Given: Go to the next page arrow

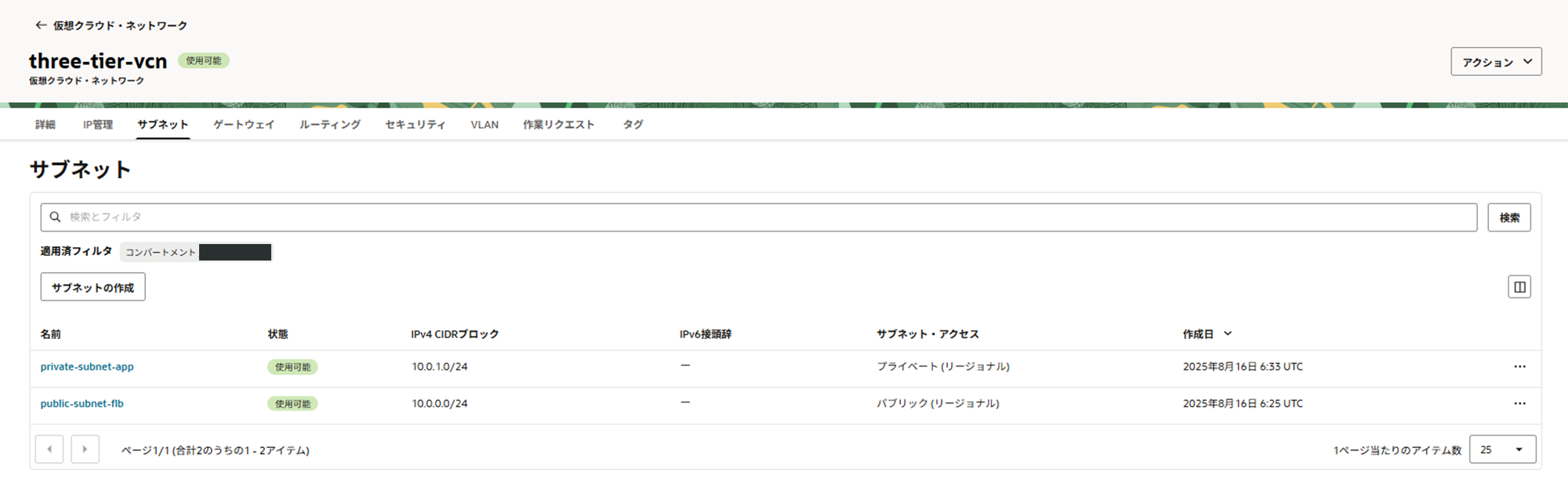Looking at the screenshot, I should (85, 450).
